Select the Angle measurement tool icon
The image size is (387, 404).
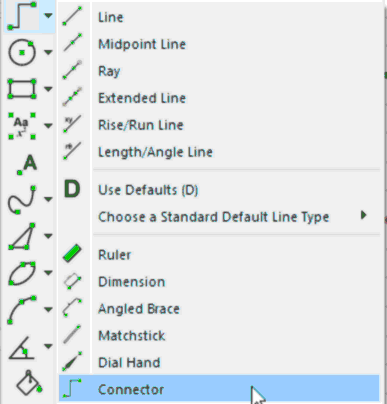pyautogui.click(x=22, y=346)
